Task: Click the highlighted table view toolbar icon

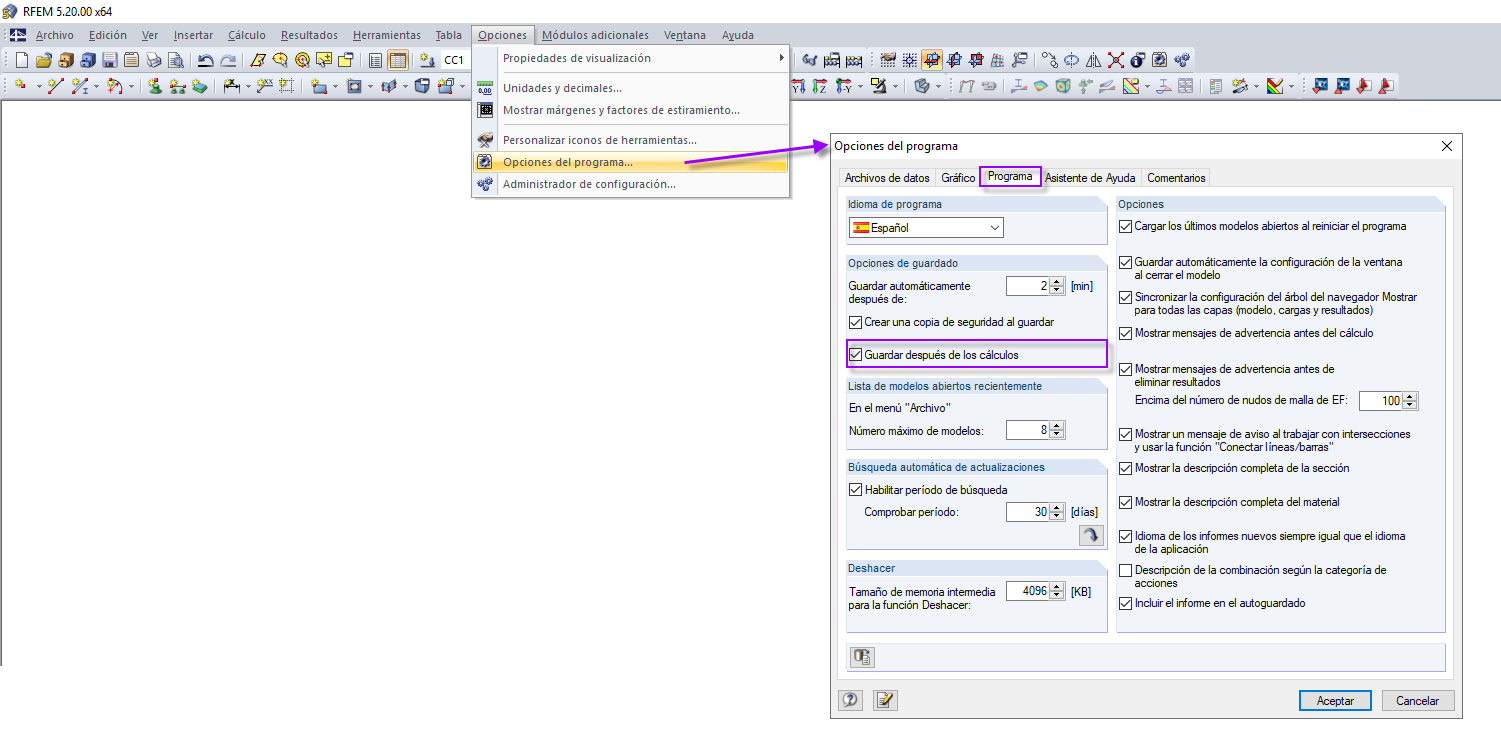Action: [397, 60]
